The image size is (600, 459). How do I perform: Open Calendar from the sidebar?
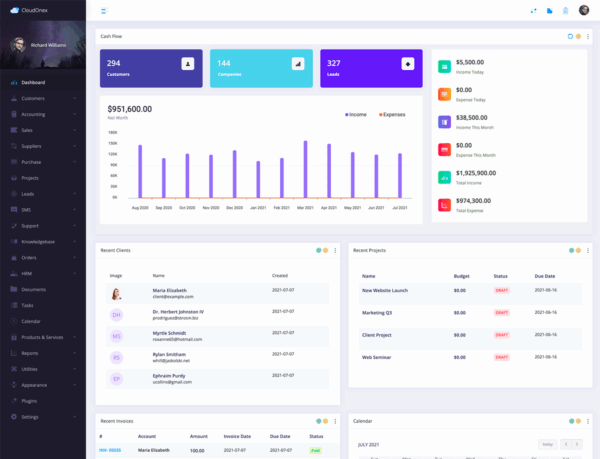pos(30,321)
